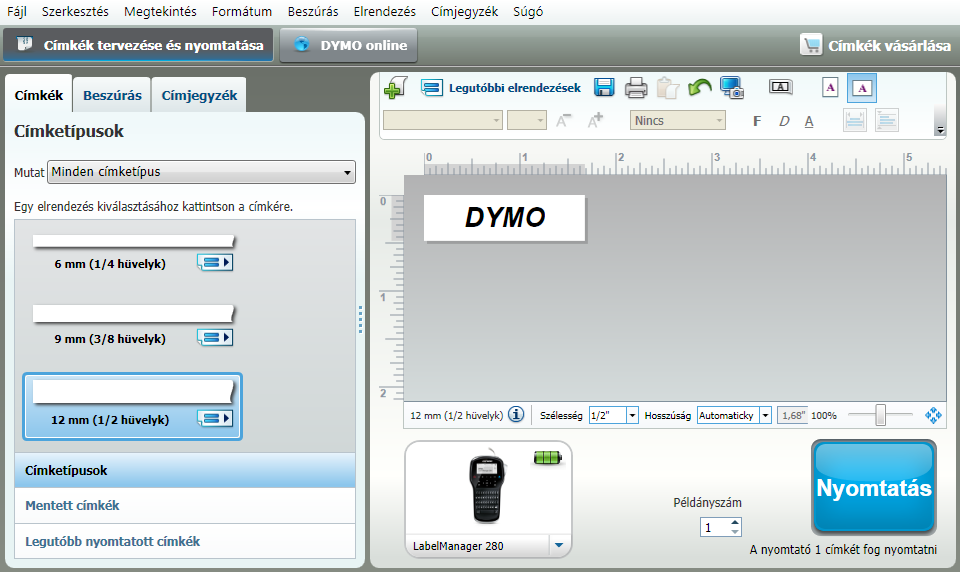
Task: Open the Megtekintés menu
Action: pyautogui.click(x=160, y=12)
